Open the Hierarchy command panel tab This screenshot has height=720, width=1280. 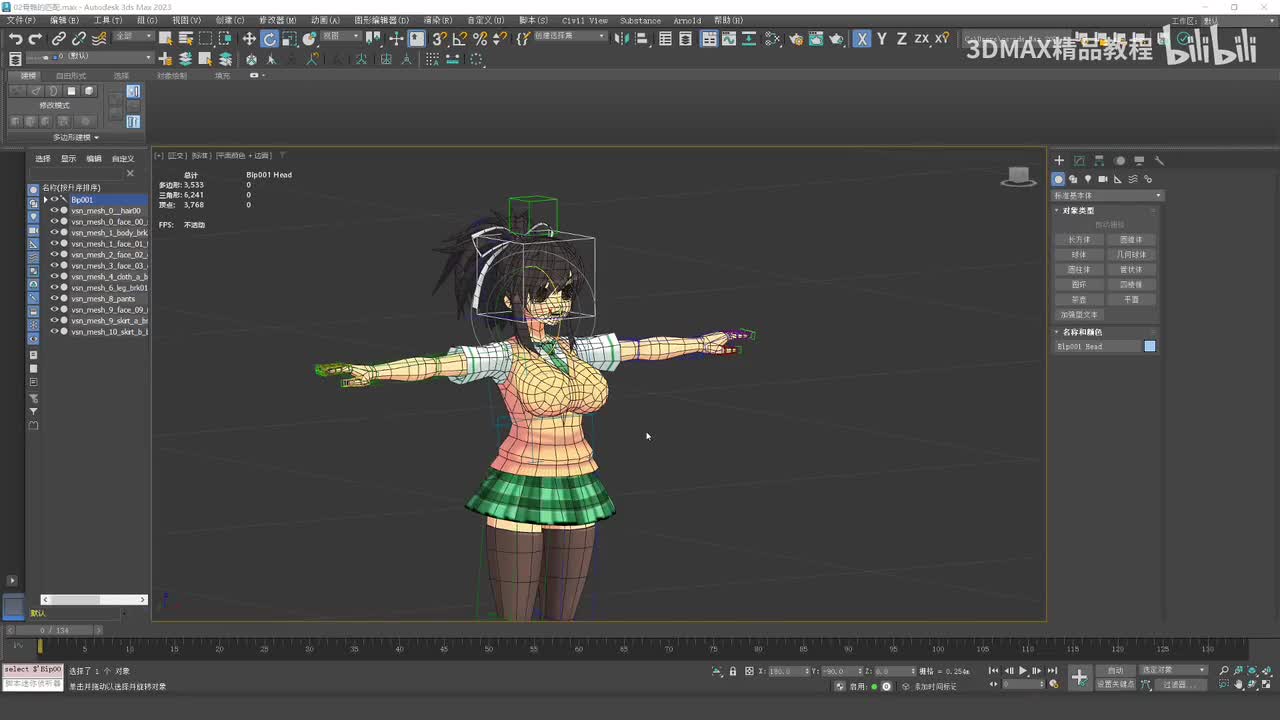pos(1099,160)
